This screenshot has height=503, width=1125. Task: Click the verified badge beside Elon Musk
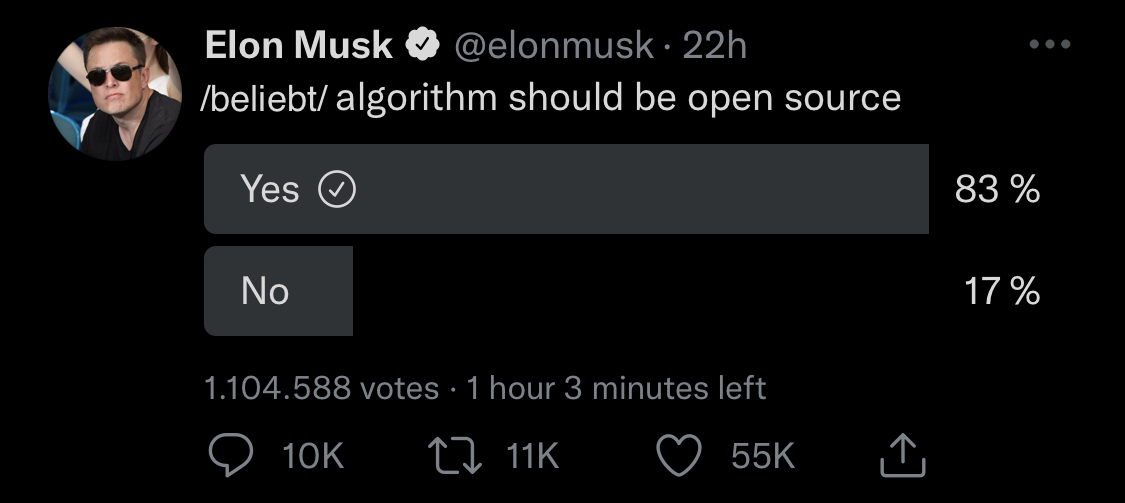point(423,46)
